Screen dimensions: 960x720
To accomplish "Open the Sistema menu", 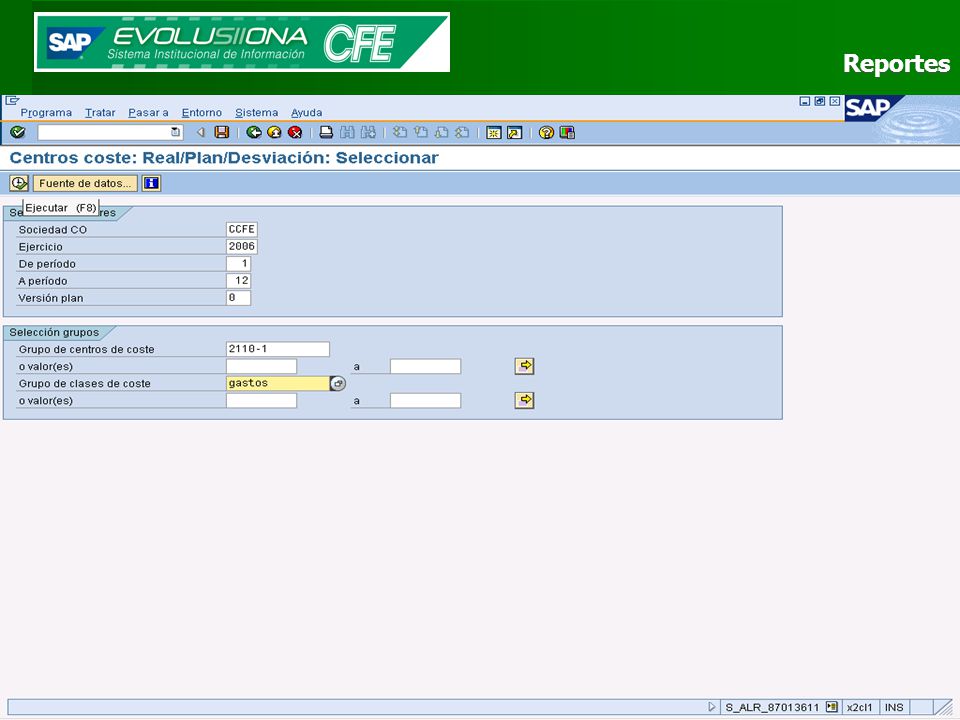I will tap(257, 113).
